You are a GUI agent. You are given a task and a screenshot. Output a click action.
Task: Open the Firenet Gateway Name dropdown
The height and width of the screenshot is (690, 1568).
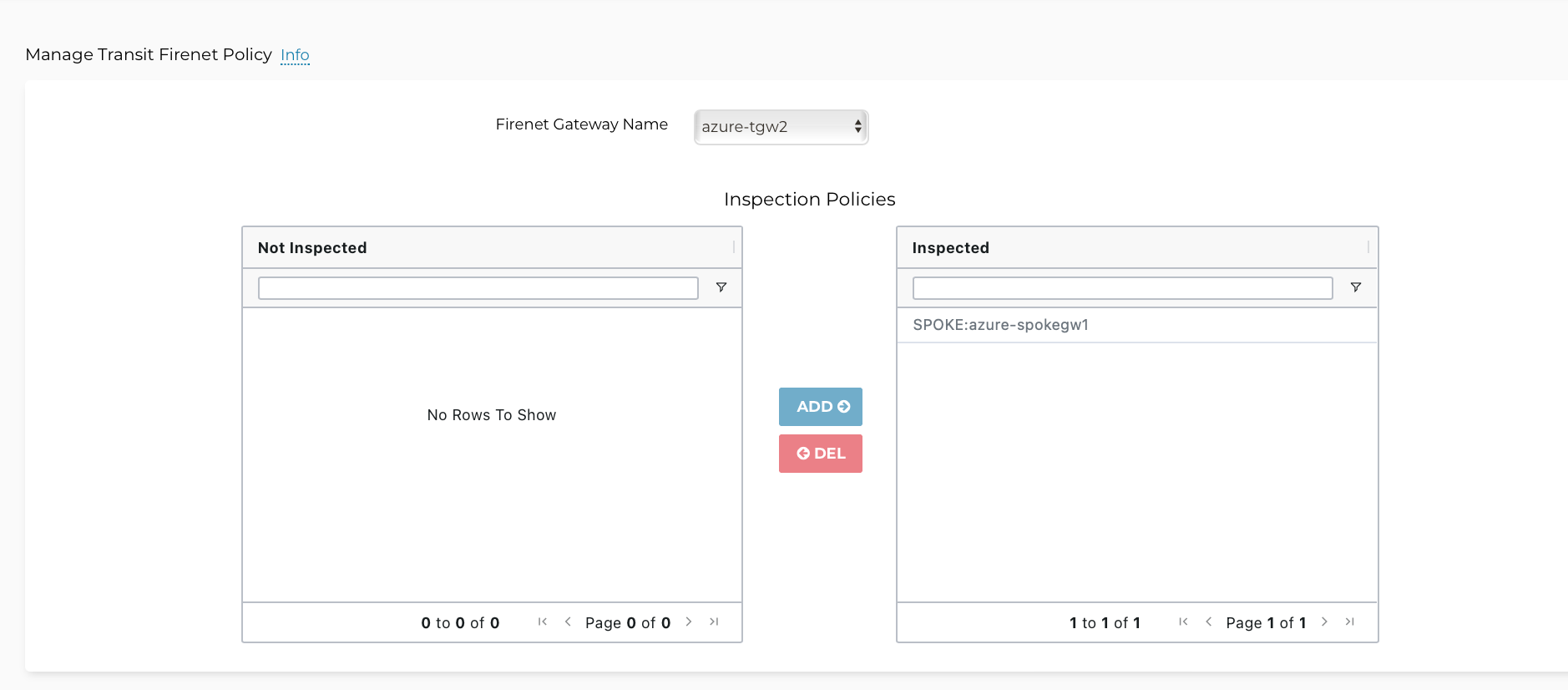(x=781, y=127)
